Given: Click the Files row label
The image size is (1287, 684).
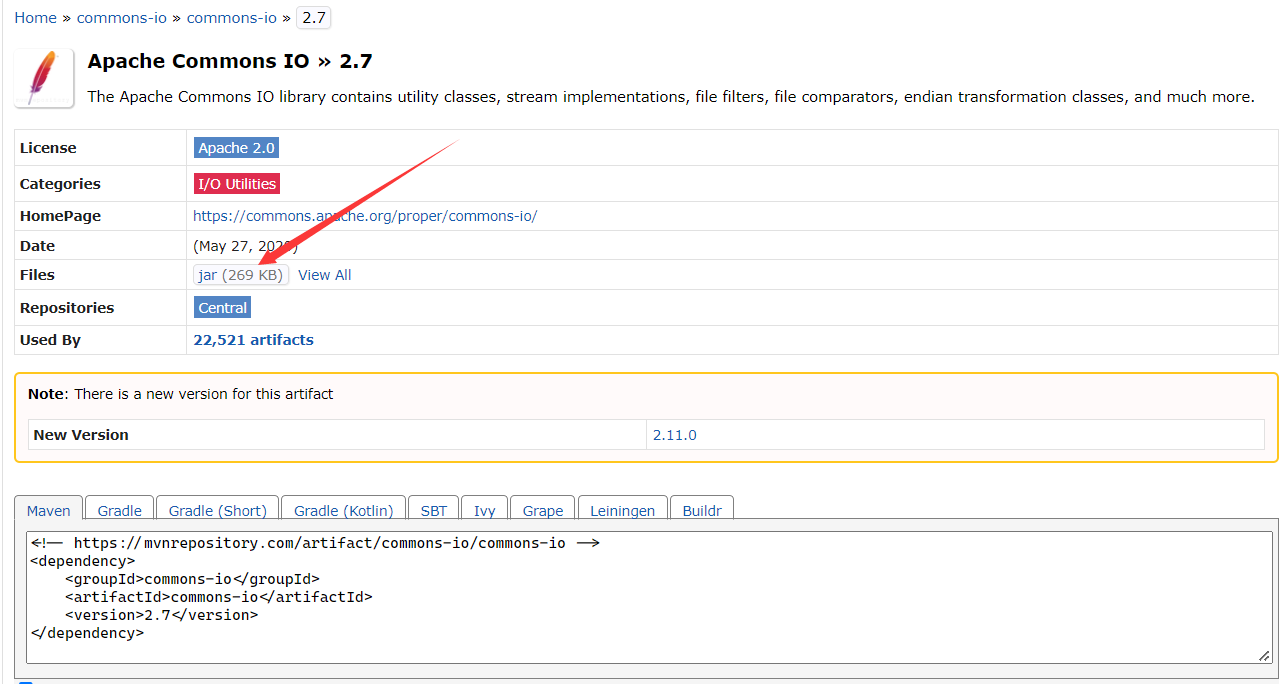Looking at the screenshot, I should click(37, 275).
